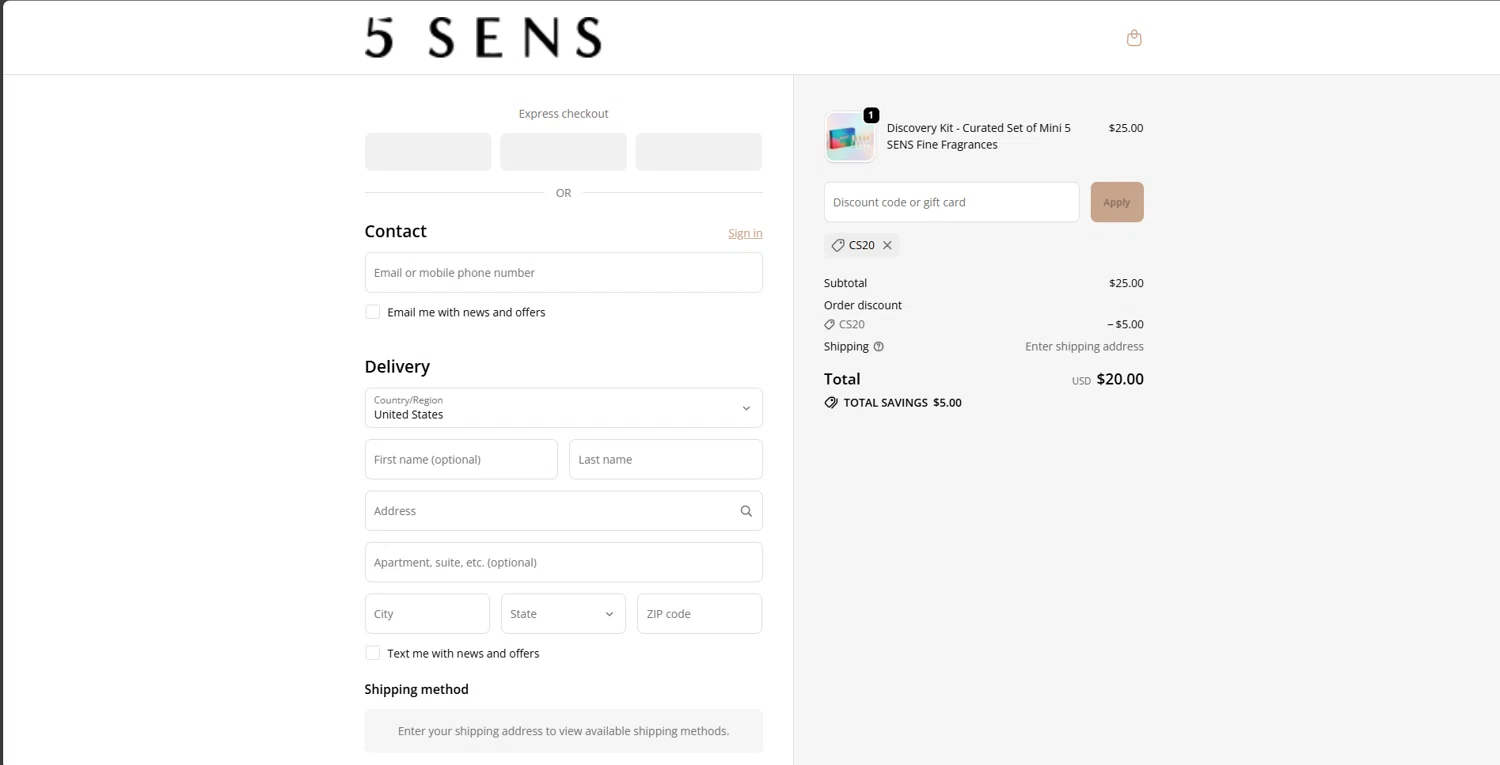Focus the Apartment, suite, etc. field
Viewport: 1500px width, 765px height.
tap(563, 562)
